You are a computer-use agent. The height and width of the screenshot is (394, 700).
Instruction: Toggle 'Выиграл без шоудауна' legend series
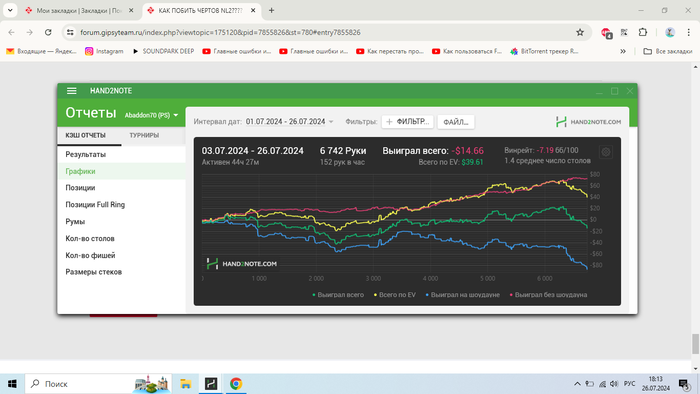(548, 295)
